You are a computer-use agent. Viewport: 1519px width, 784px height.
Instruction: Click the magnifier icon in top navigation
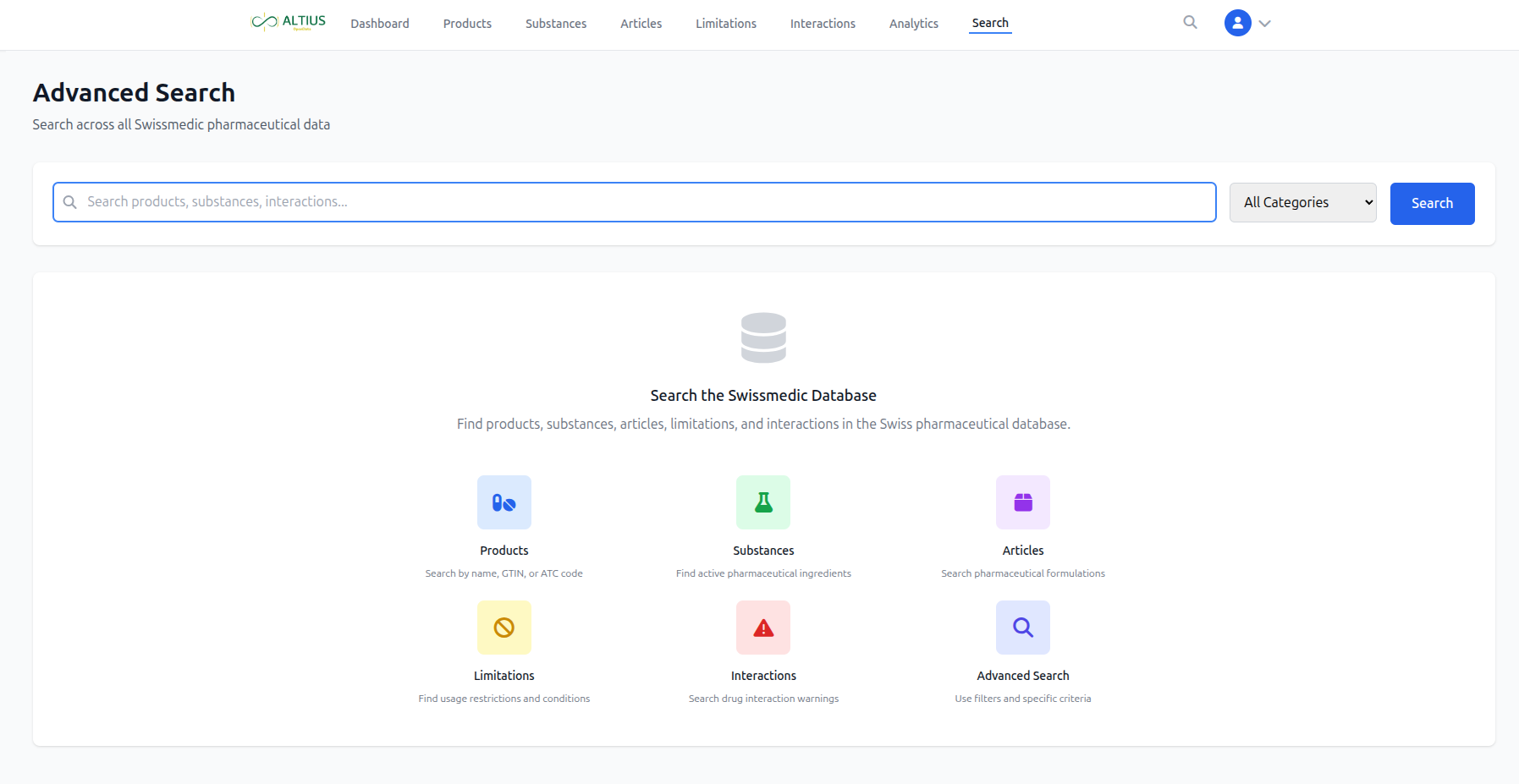(x=1190, y=23)
